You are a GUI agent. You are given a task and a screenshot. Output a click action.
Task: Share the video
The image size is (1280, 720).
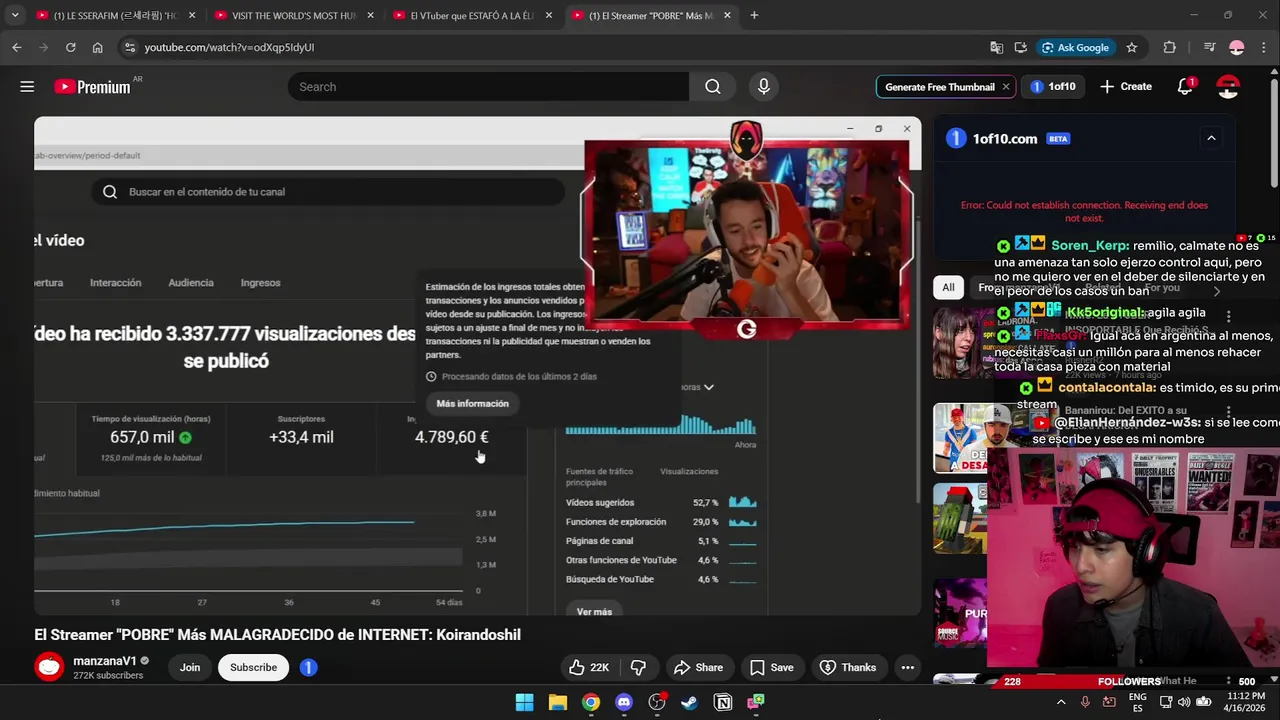tap(698, 667)
